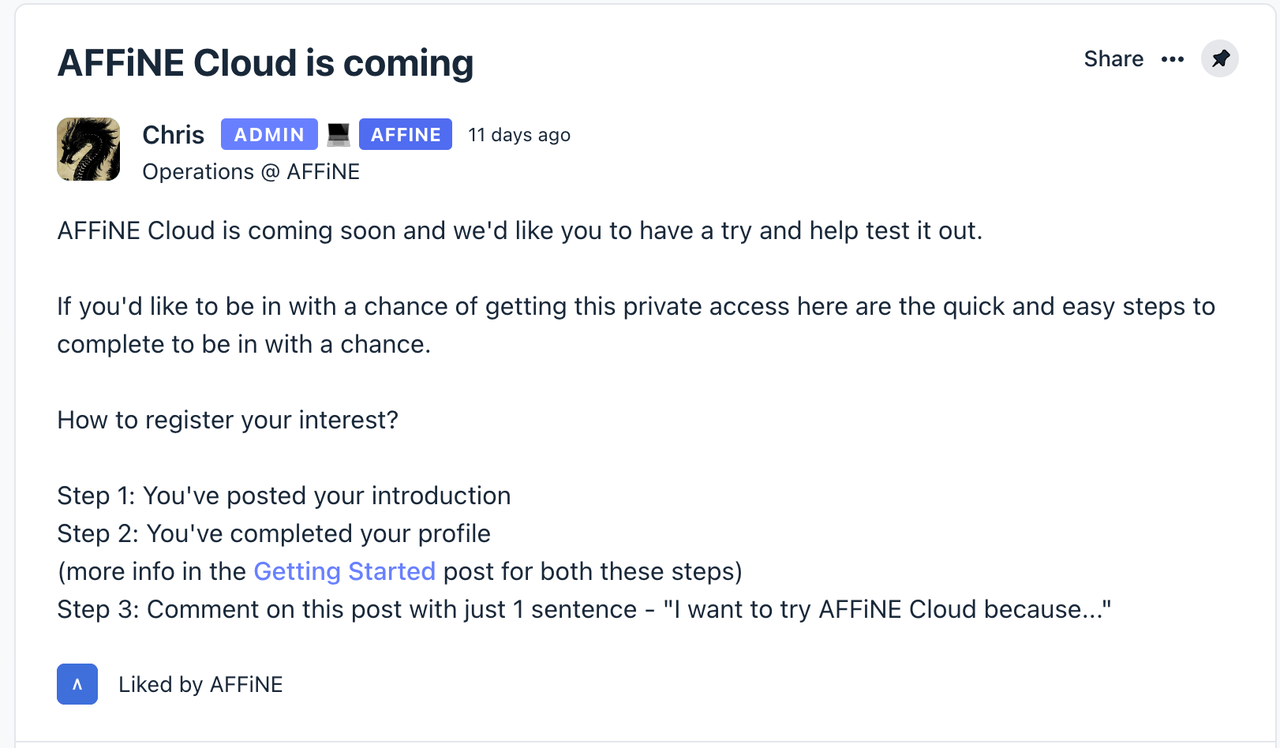Upvote the post with the arrow button
This screenshot has width=1280, height=748.
pos(77,684)
